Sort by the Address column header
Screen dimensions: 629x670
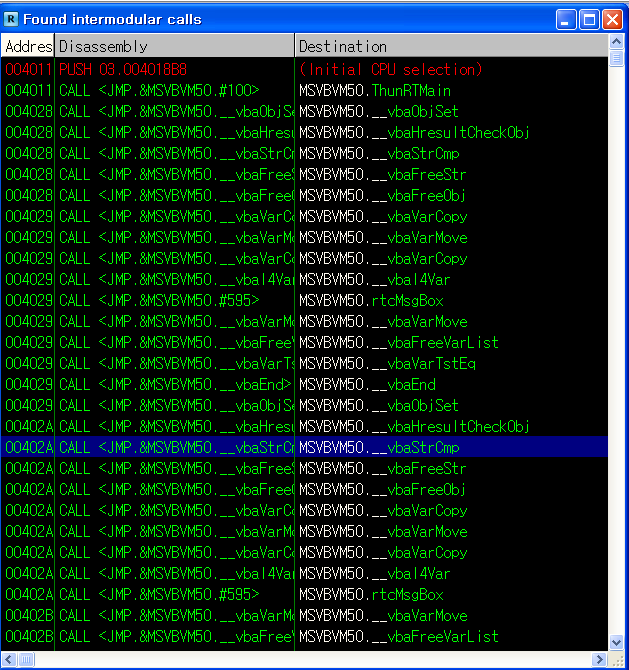pyautogui.click(x=28, y=46)
